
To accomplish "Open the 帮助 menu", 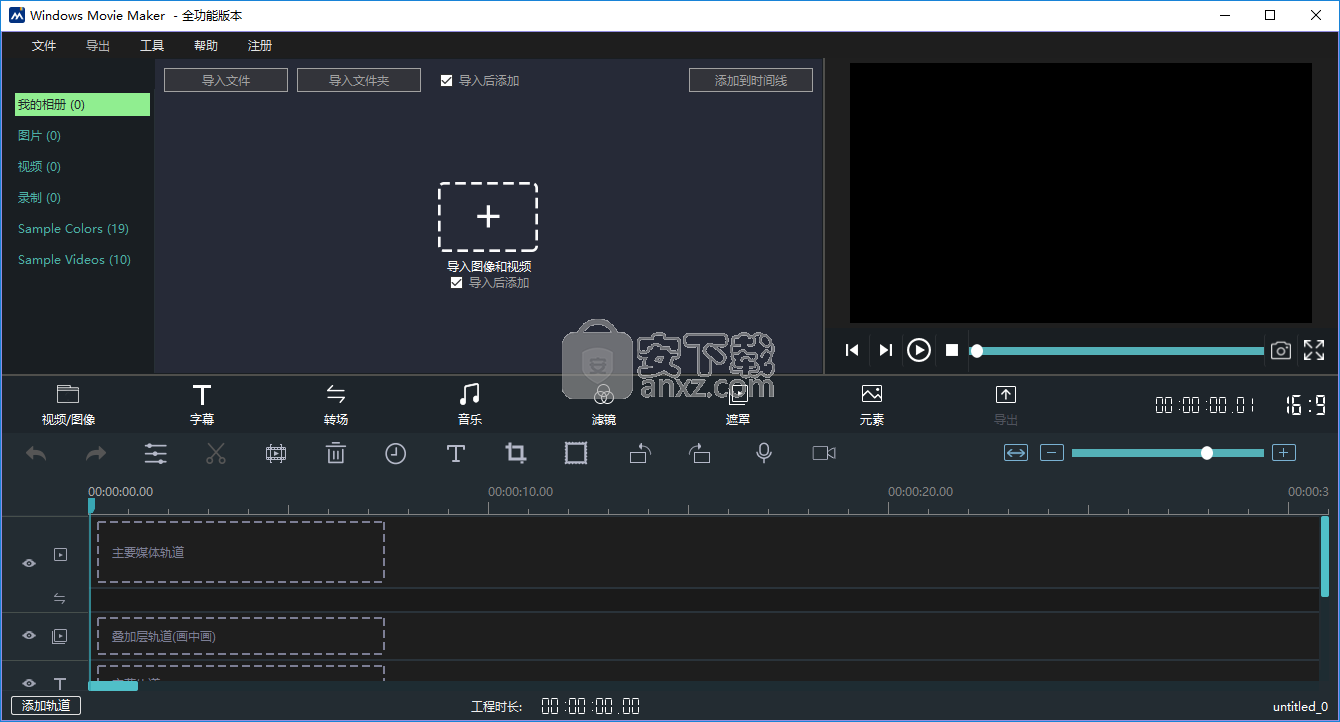I will point(206,46).
